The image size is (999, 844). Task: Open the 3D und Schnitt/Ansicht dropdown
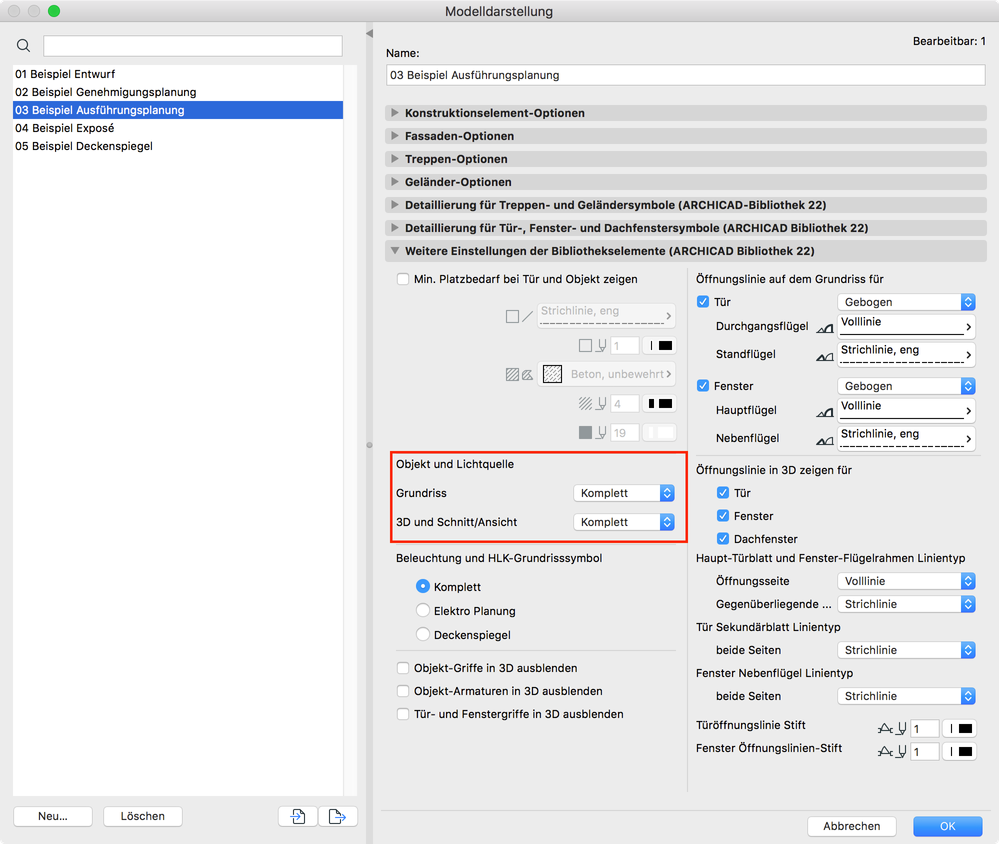click(x=624, y=522)
